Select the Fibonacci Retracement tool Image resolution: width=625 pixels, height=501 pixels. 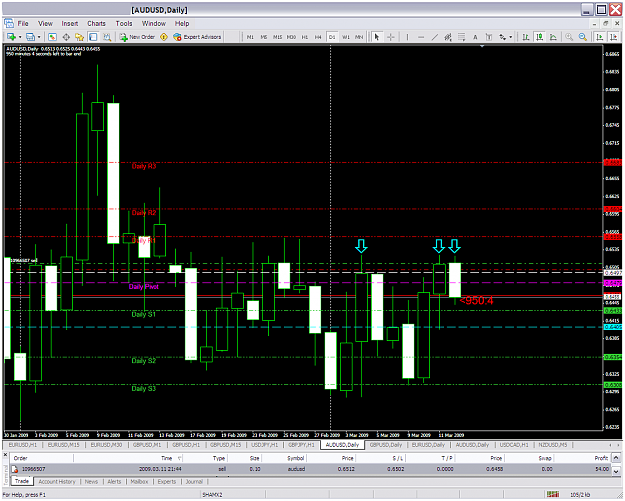[462, 37]
